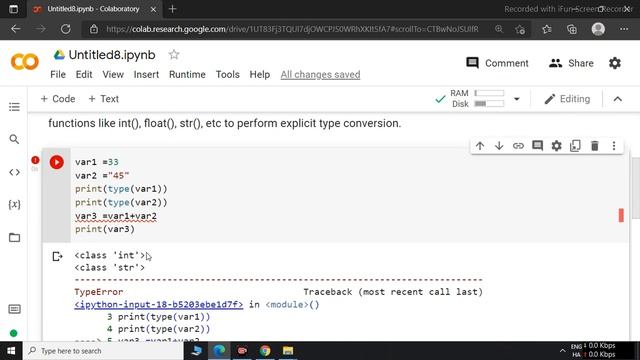The width and height of the screenshot is (640, 360).
Task: Open a new browser tab
Action: tap(172, 9)
